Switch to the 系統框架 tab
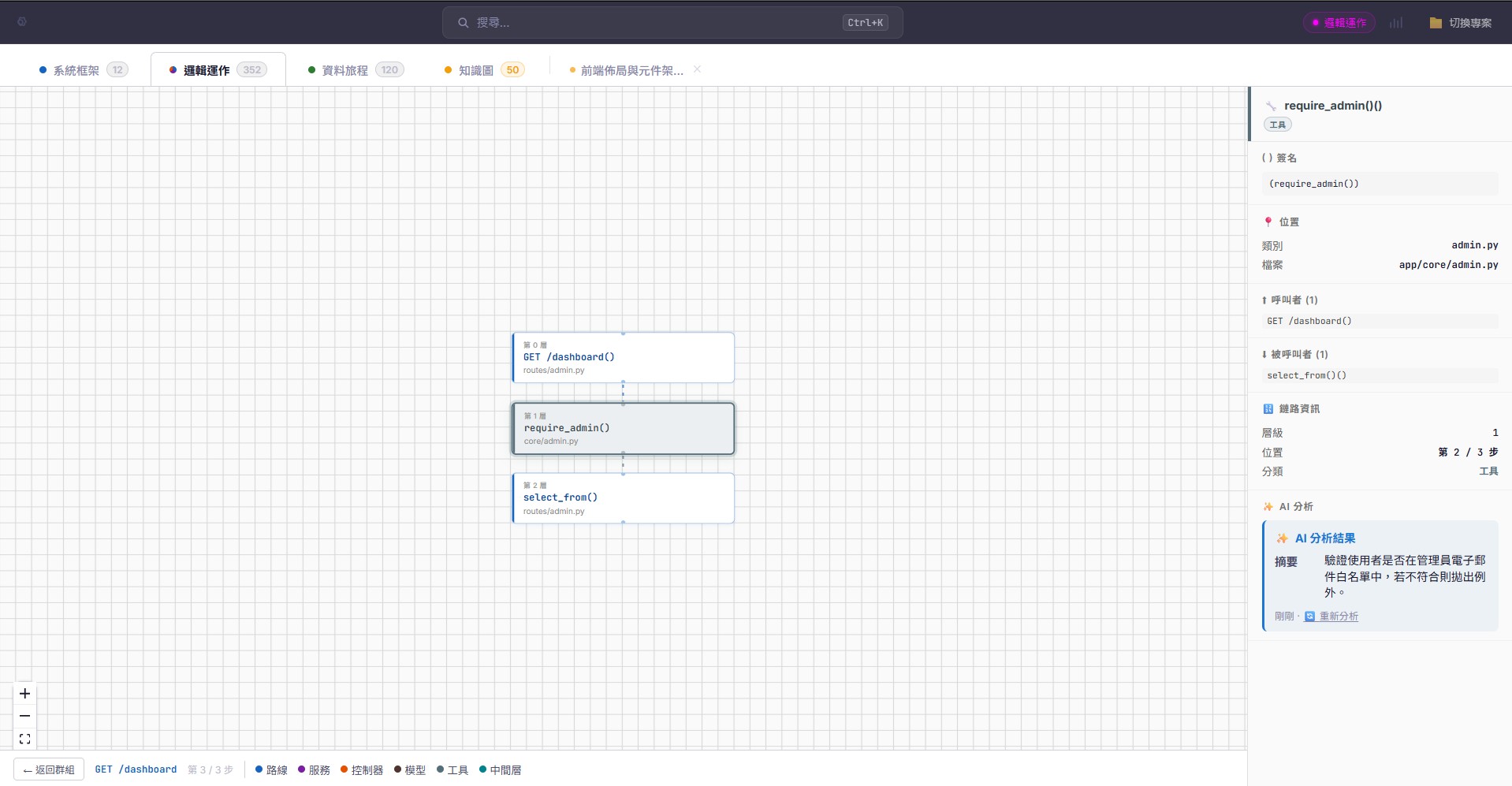Screen dimensions: 1512x786 [x=75, y=69]
